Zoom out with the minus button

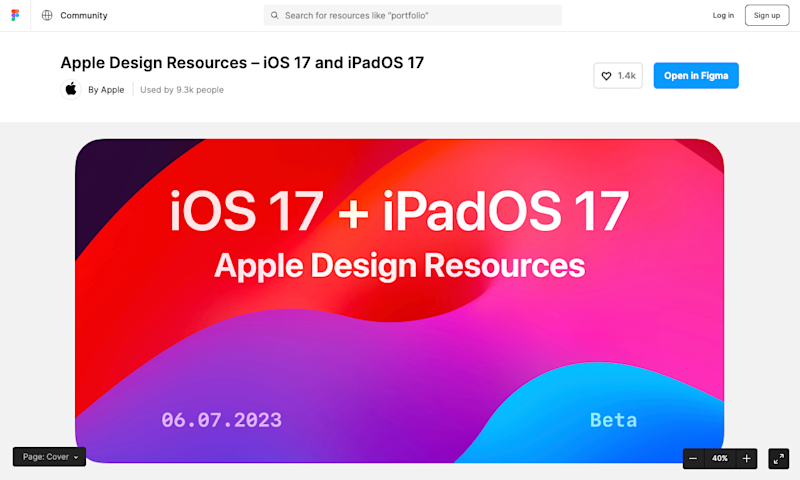click(693, 459)
